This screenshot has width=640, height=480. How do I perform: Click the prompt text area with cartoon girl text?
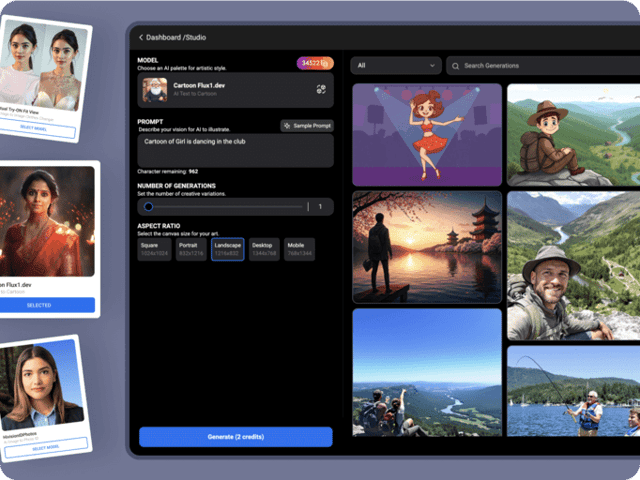point(236,150)
